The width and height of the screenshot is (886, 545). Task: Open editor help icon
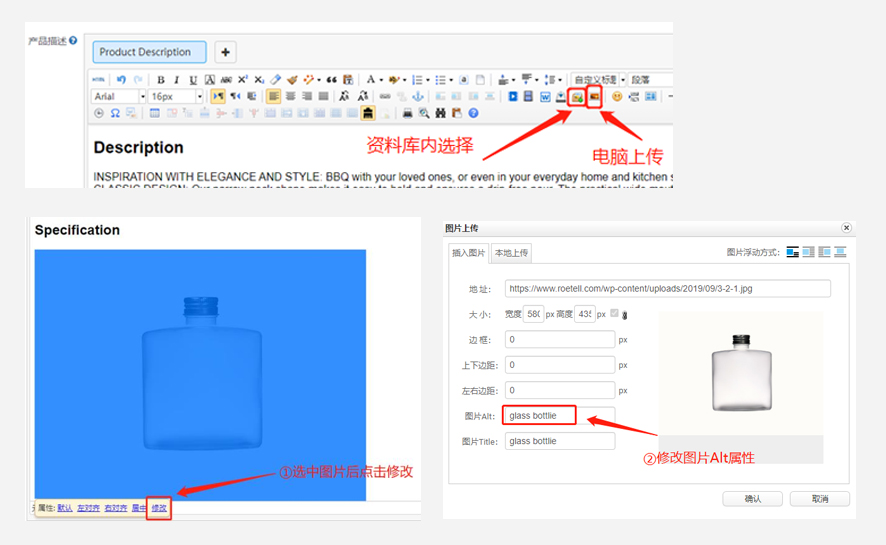click(473, 114)
